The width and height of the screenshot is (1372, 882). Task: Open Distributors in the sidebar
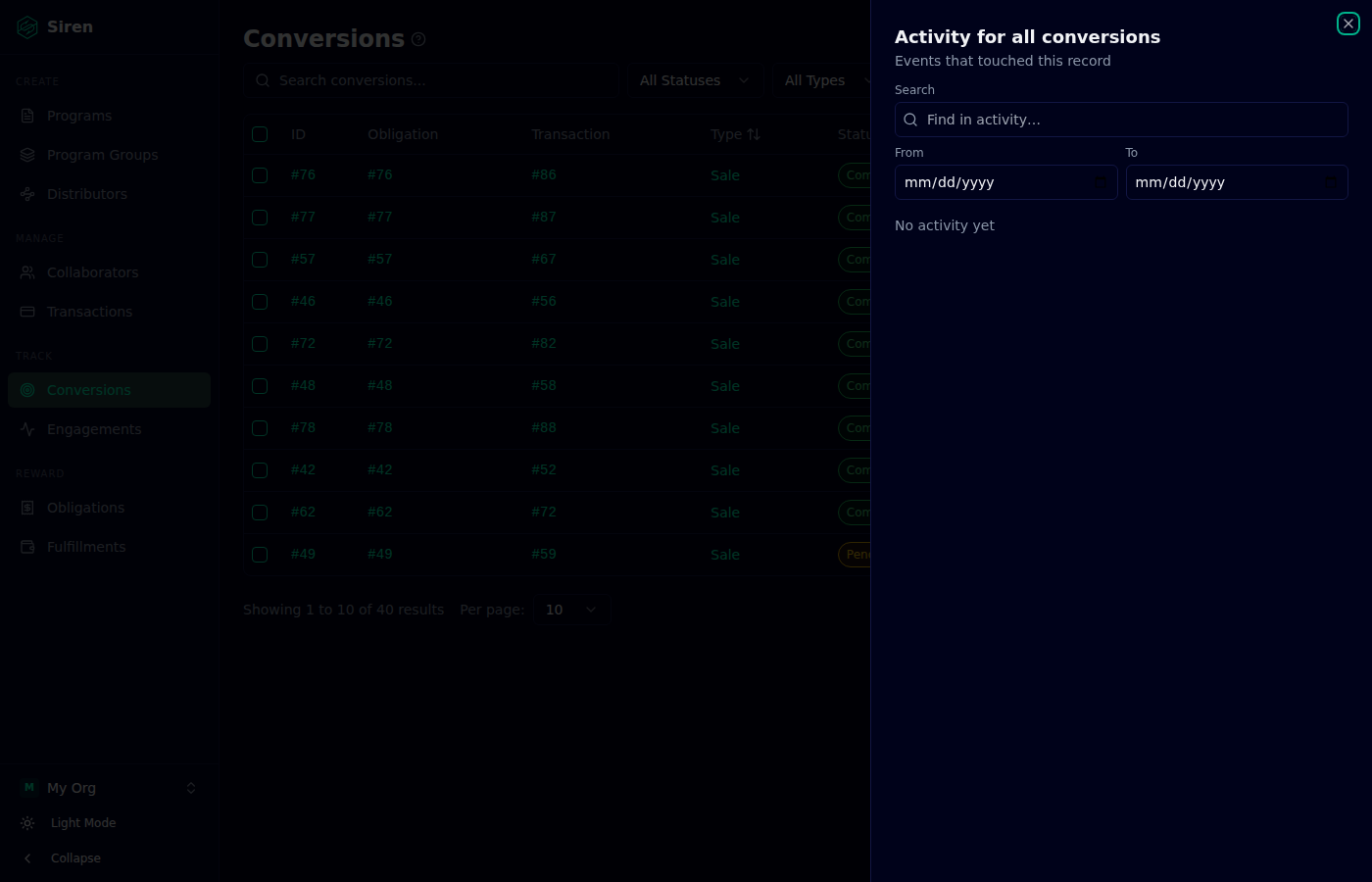point(109,194)
